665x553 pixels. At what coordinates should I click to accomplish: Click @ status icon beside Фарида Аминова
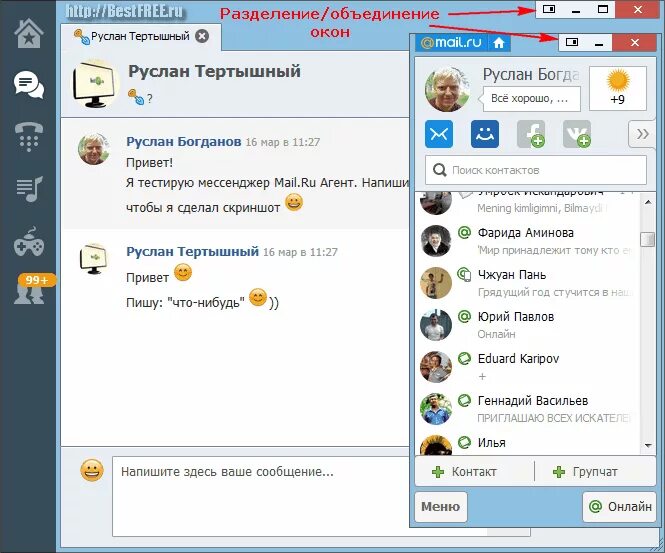point(464,232)
